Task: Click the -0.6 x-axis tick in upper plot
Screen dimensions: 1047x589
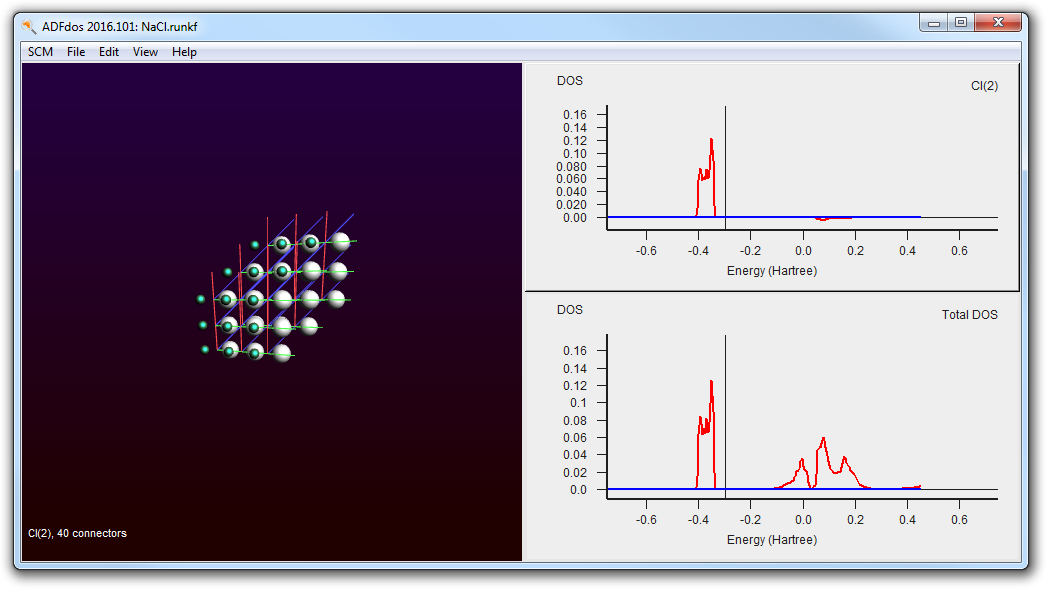Action: (x=646, y=251)
